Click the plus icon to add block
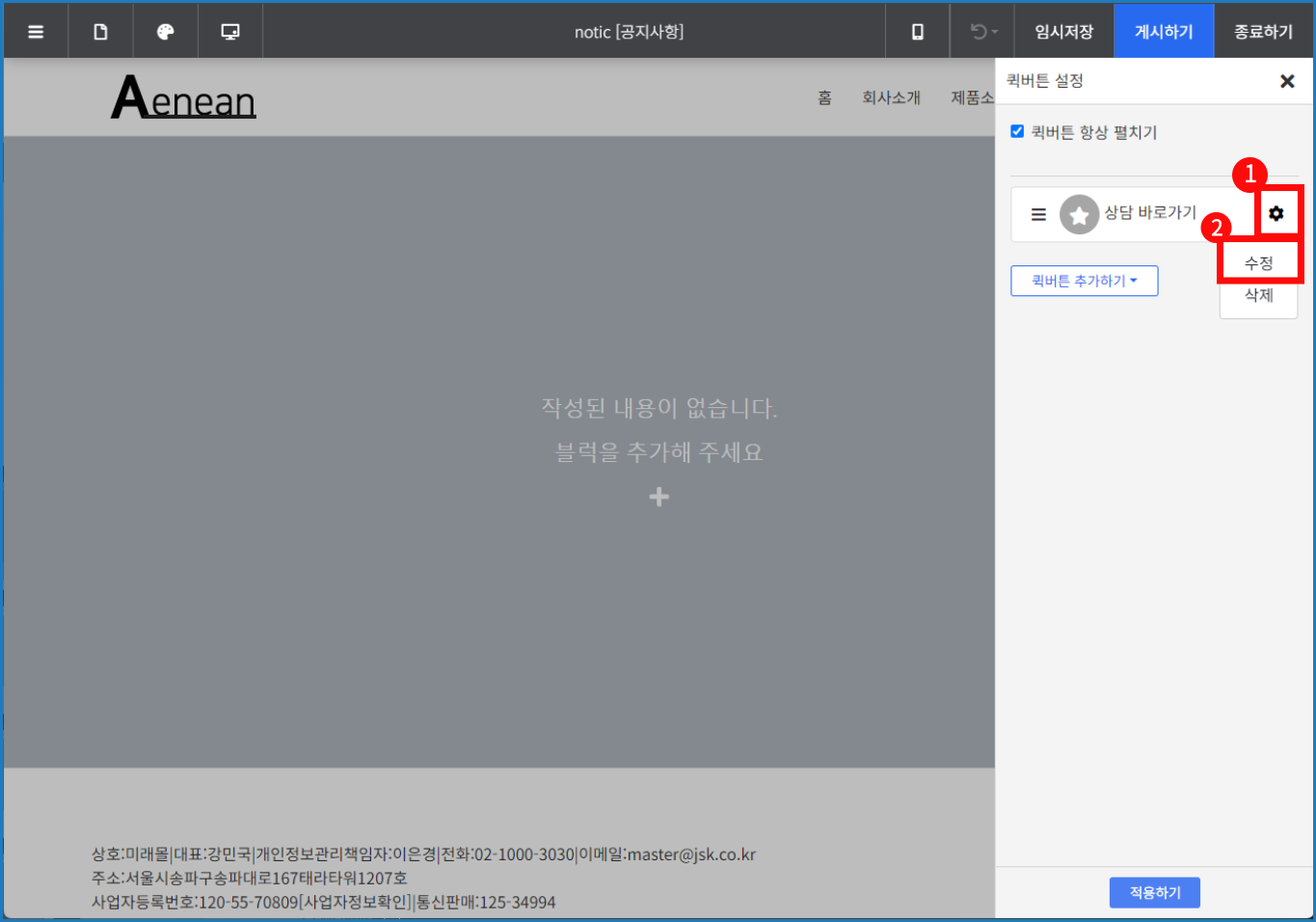Image resolution: width=1316 pixels, height=922 pixels. 659,497
